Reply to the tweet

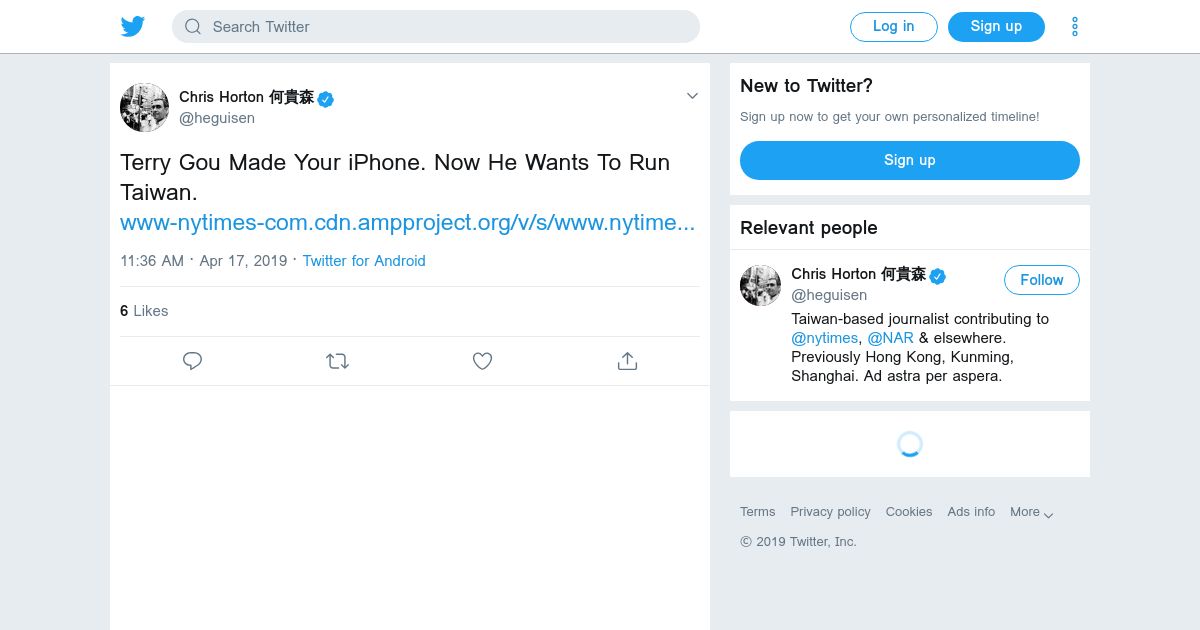point(193,361)
